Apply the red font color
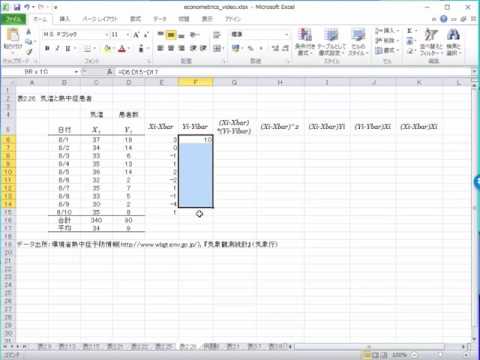 click(x=122, y=49)
